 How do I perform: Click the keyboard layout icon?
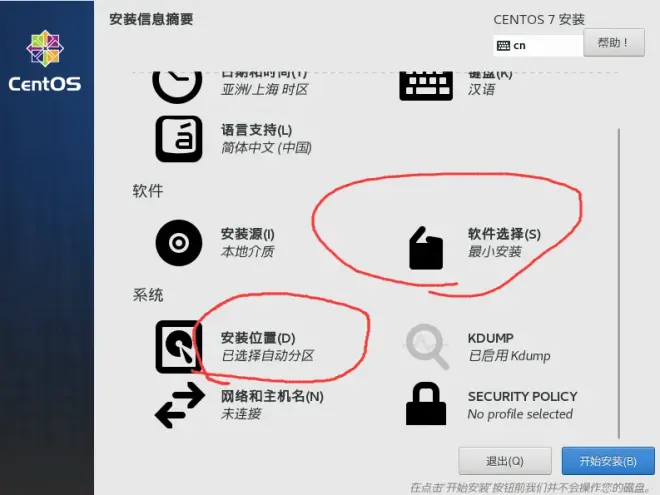click(x=426, y=86)
